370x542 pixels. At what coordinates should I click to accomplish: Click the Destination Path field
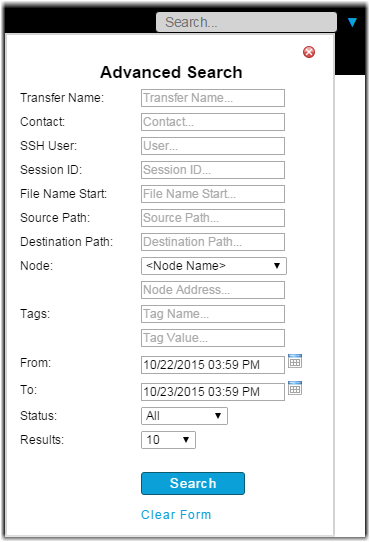[x=213, y=242]
